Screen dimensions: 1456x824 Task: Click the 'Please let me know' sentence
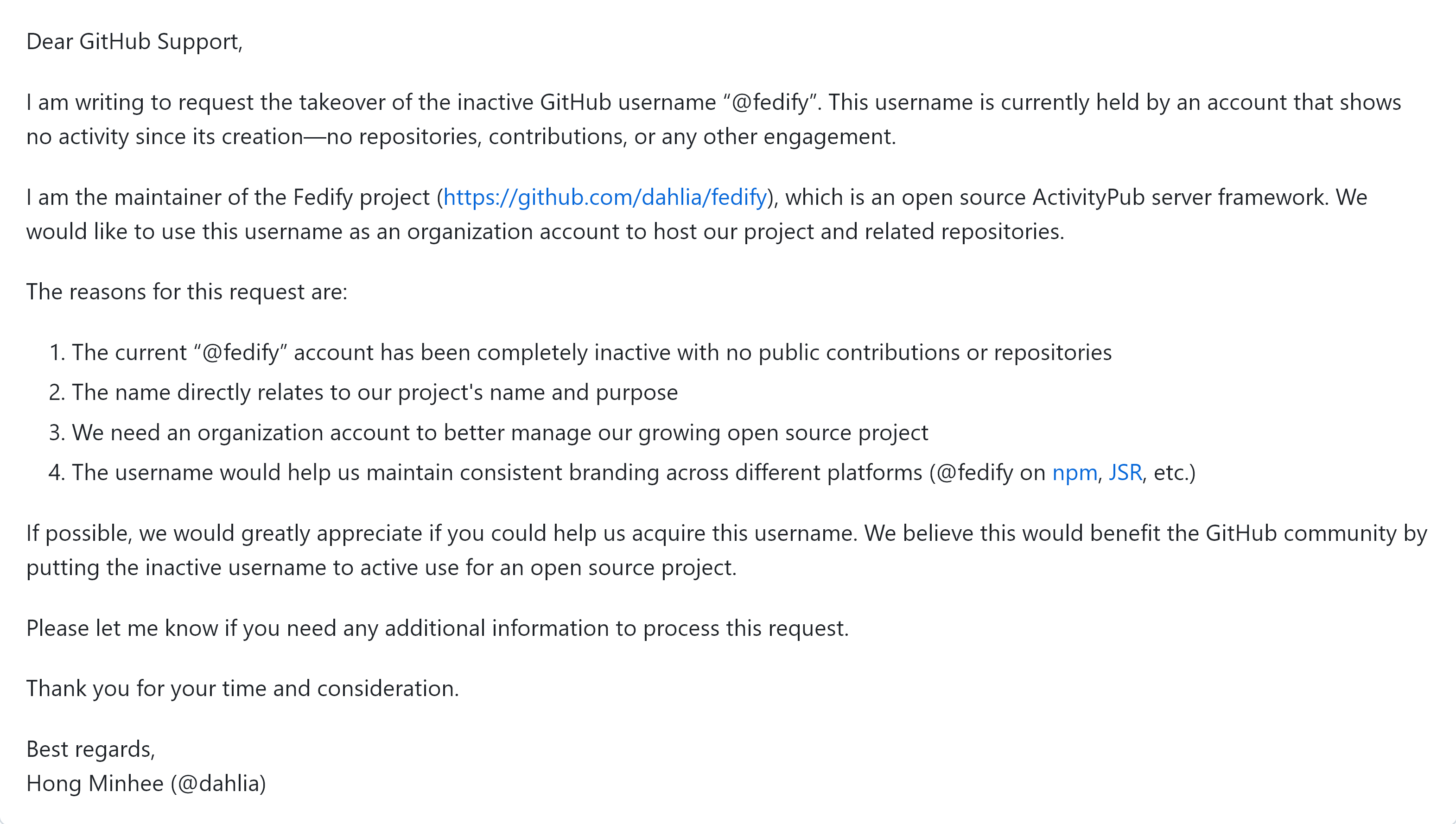(x=438, y=629)
